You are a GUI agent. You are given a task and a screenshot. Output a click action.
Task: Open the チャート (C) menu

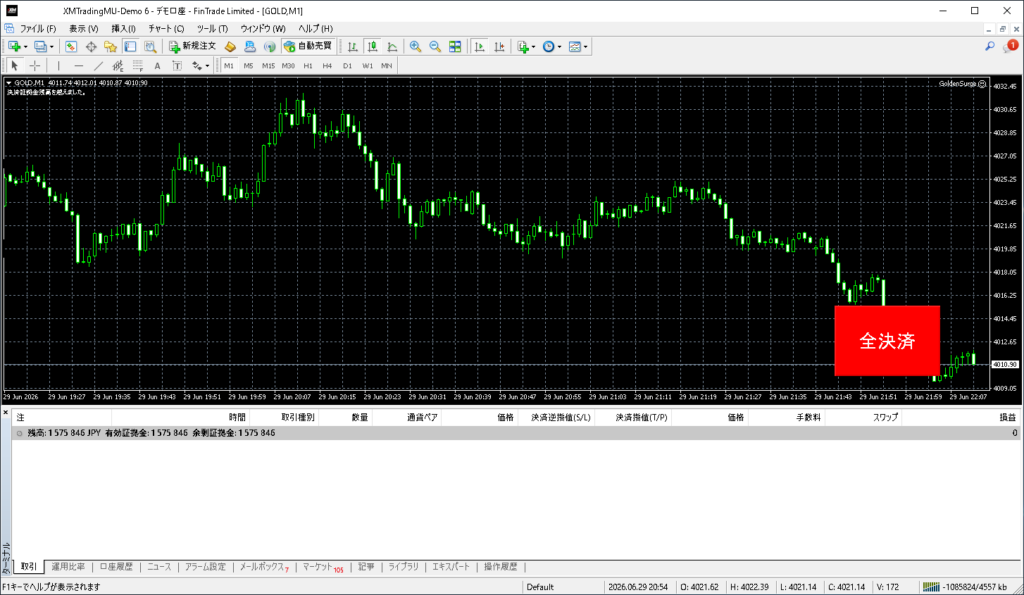pyautogui.click(x=166, y=29)
